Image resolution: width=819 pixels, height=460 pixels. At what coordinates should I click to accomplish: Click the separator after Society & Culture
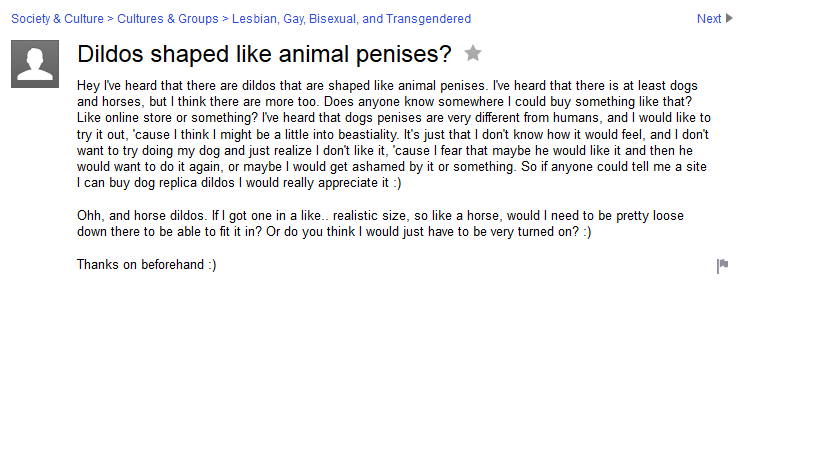(111, 19)
